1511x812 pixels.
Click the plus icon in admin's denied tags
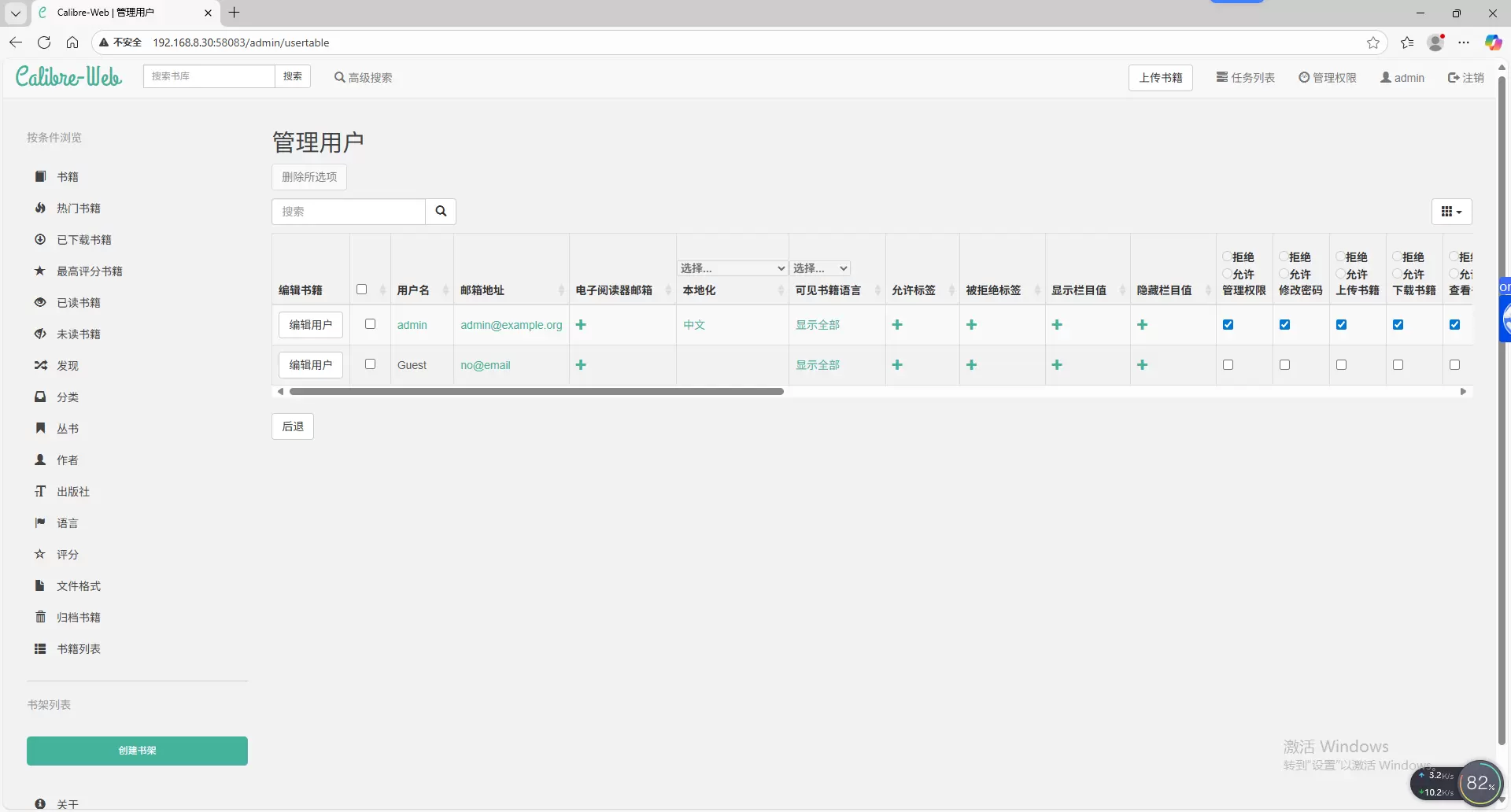pyautogui.click(x=972, y=325)
